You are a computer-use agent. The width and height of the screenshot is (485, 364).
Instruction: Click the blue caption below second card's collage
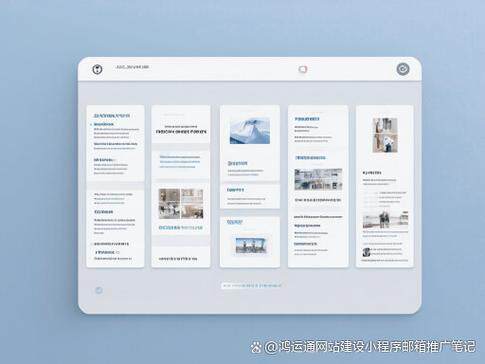181,228
